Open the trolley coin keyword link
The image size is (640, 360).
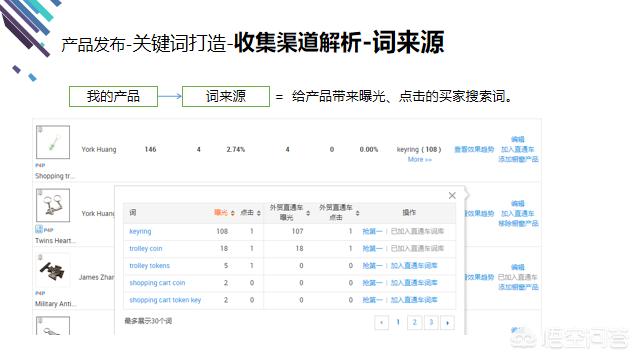click(146, 249)
